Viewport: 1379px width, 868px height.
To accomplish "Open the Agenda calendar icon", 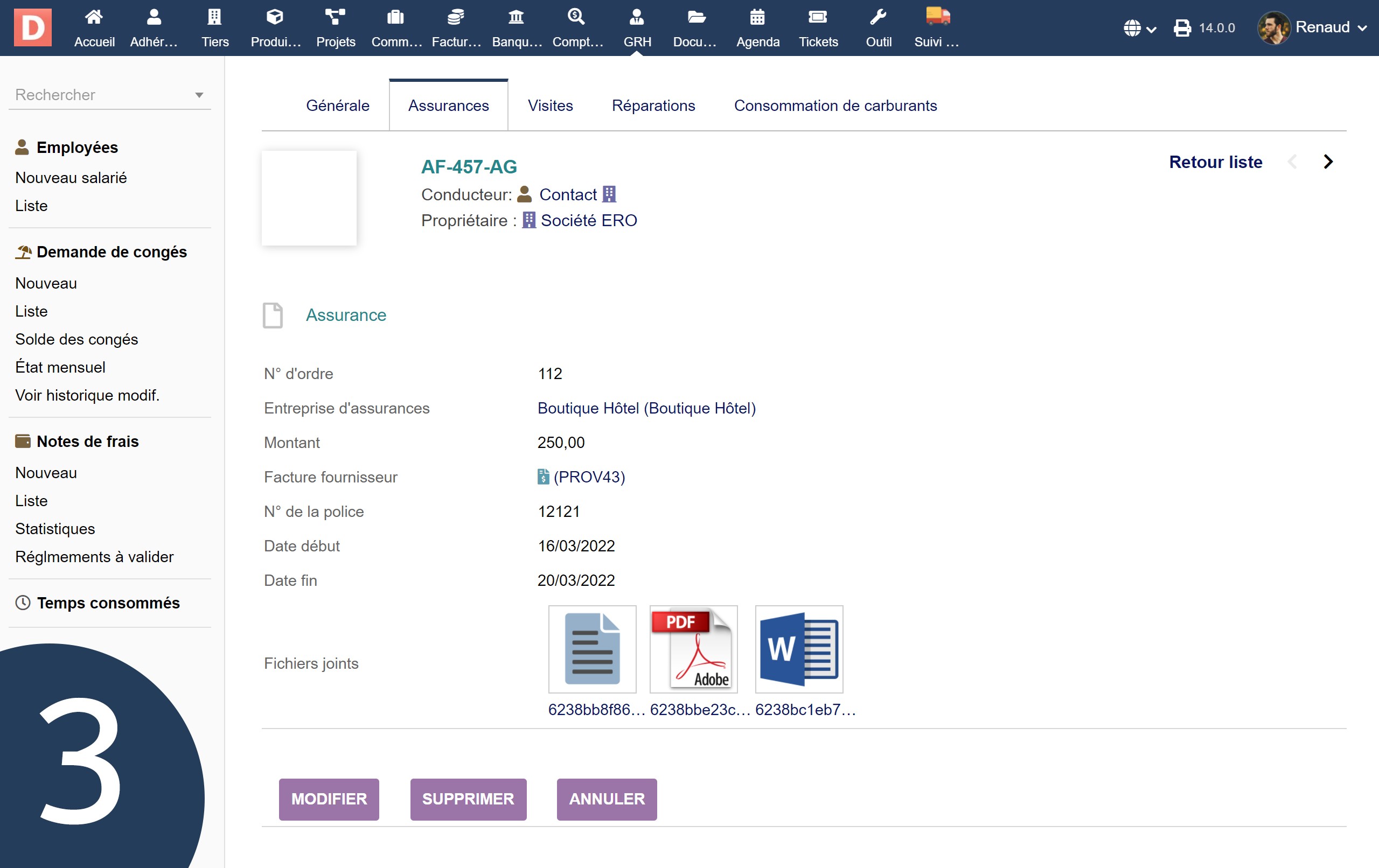I will click(757, 18).
